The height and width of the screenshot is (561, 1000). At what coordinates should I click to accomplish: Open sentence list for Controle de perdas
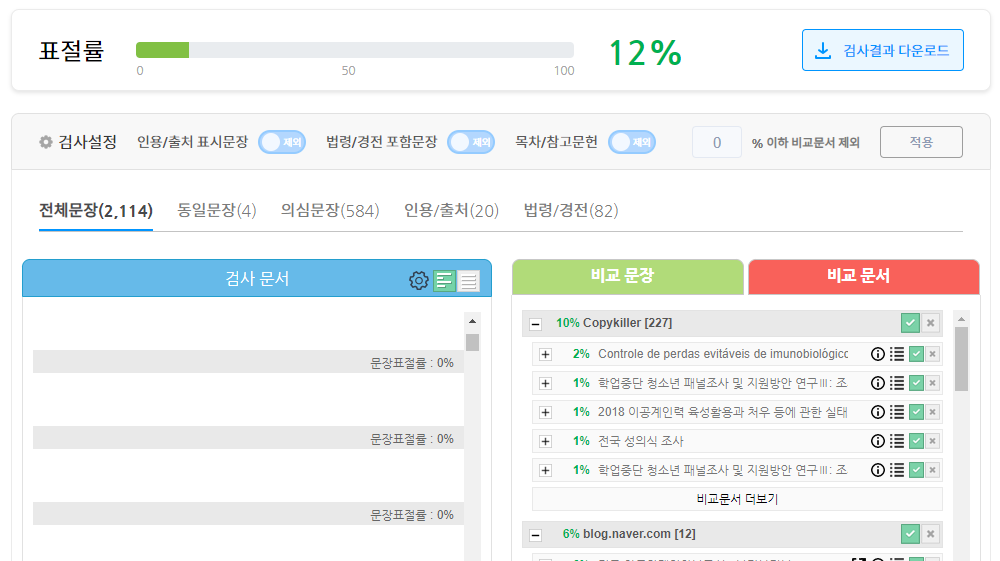(897, 354)
